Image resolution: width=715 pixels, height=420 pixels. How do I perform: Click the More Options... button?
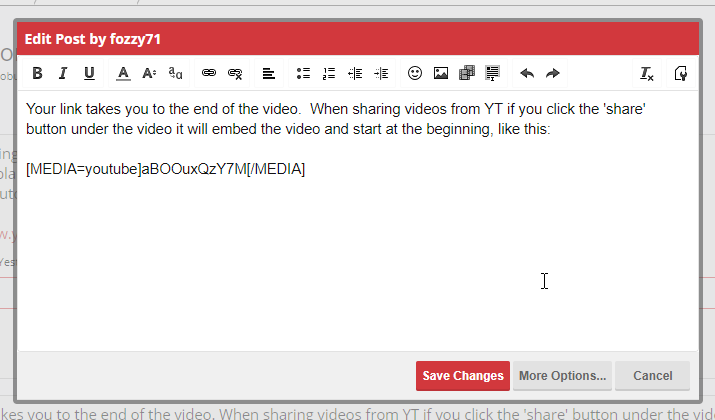click(562, 376)
